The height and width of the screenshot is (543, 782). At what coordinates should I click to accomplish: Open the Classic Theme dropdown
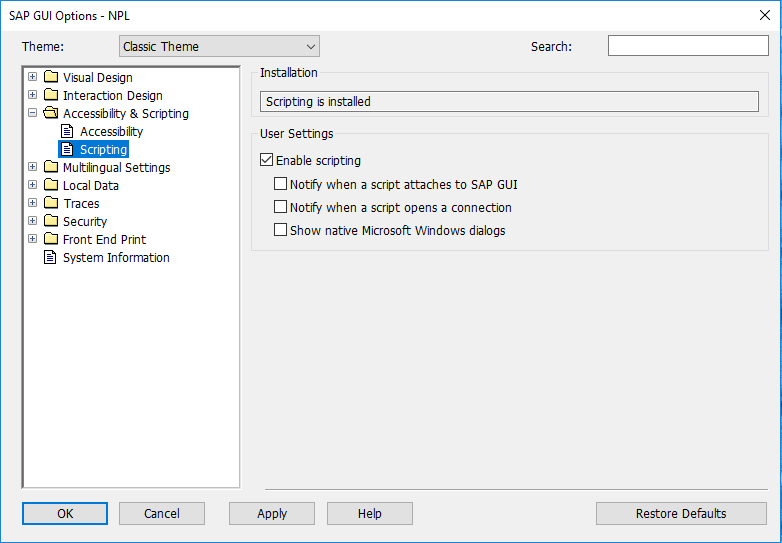point(219,46)
